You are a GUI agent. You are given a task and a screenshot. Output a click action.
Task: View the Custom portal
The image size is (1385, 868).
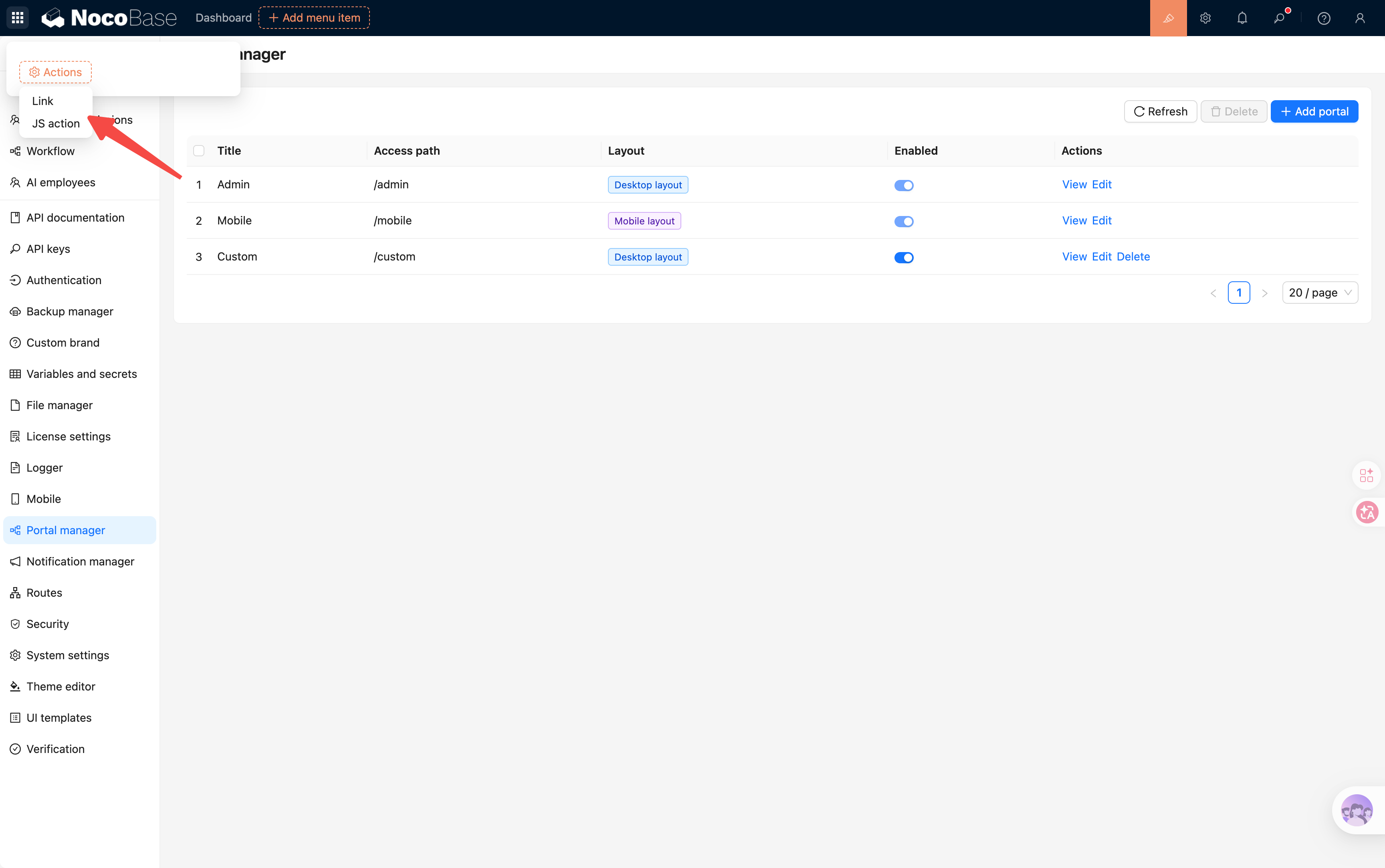tap(1074, 256)
